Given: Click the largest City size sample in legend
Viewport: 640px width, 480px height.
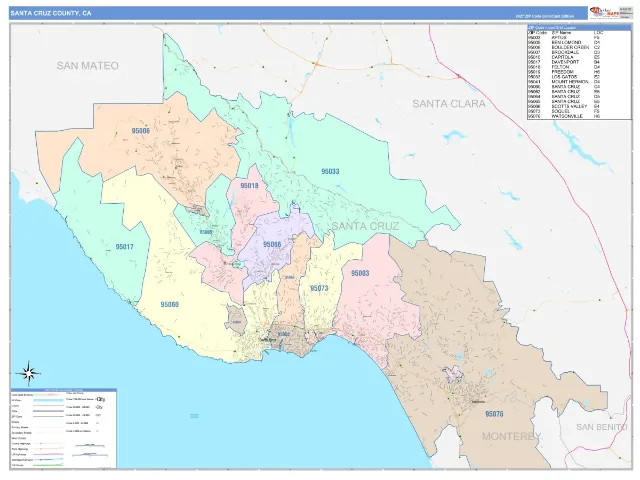Looking at the screenshot, I should point(100,399).
